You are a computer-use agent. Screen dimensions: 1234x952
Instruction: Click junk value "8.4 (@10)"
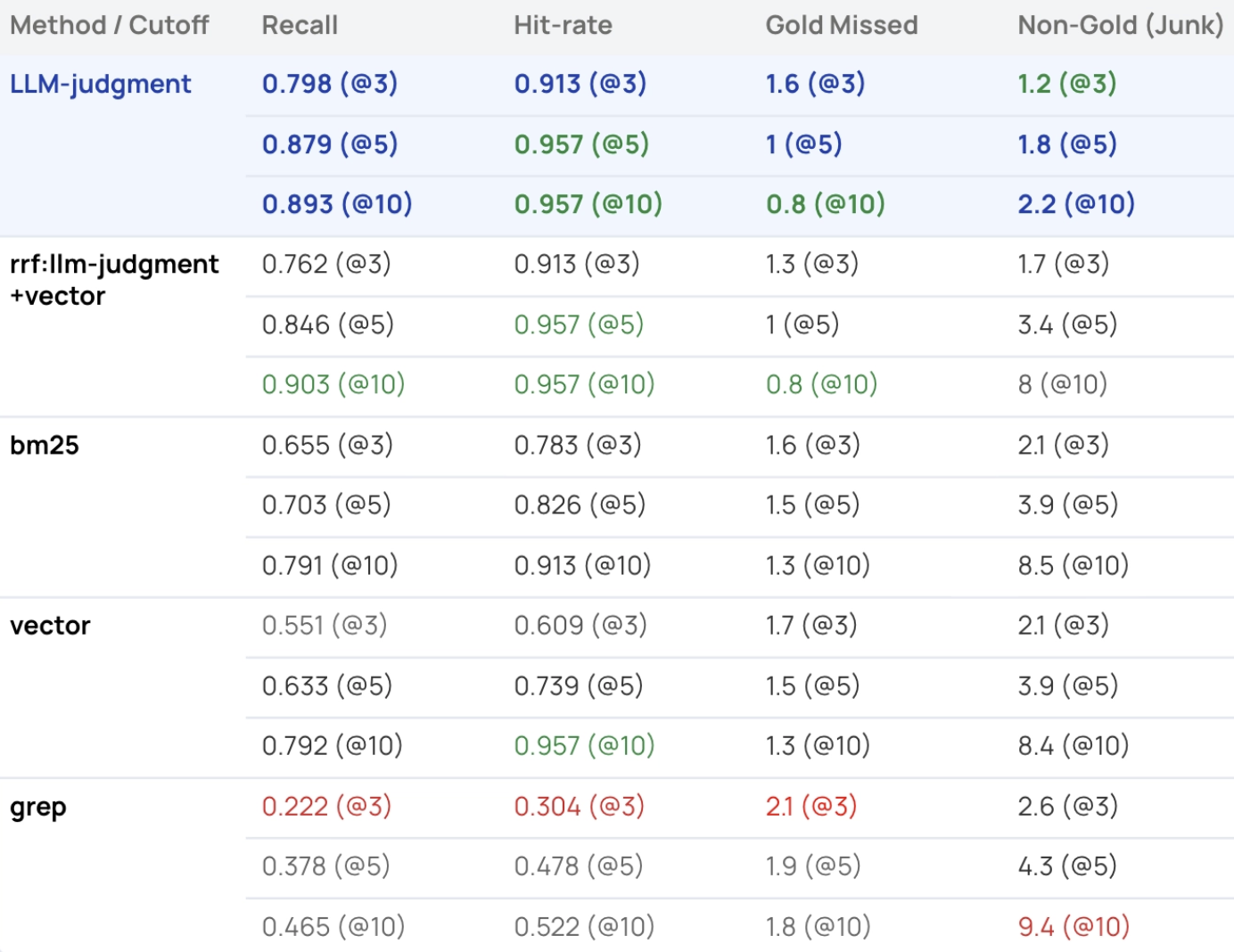click(x=1074, y=745)
